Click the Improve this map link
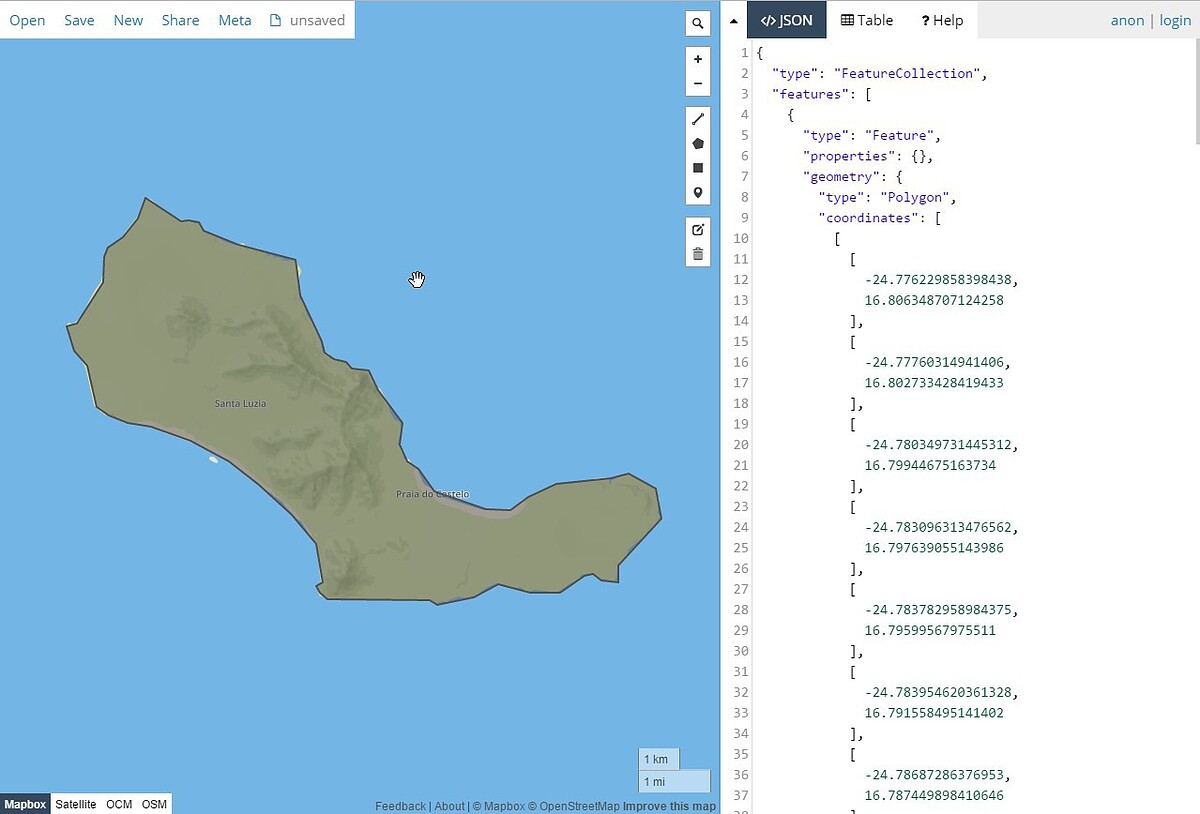 669,806
